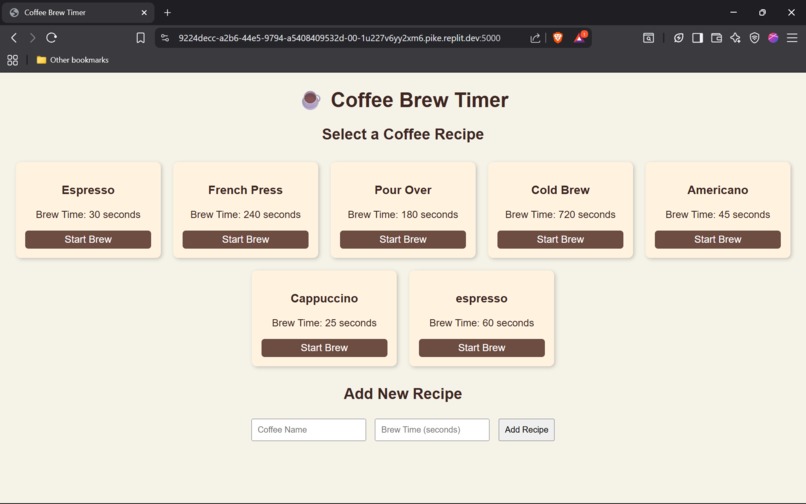The height and width of the screenshot is (504, 806).
Task: Open Brave Shields lion icon
Action: coord(558,38)
